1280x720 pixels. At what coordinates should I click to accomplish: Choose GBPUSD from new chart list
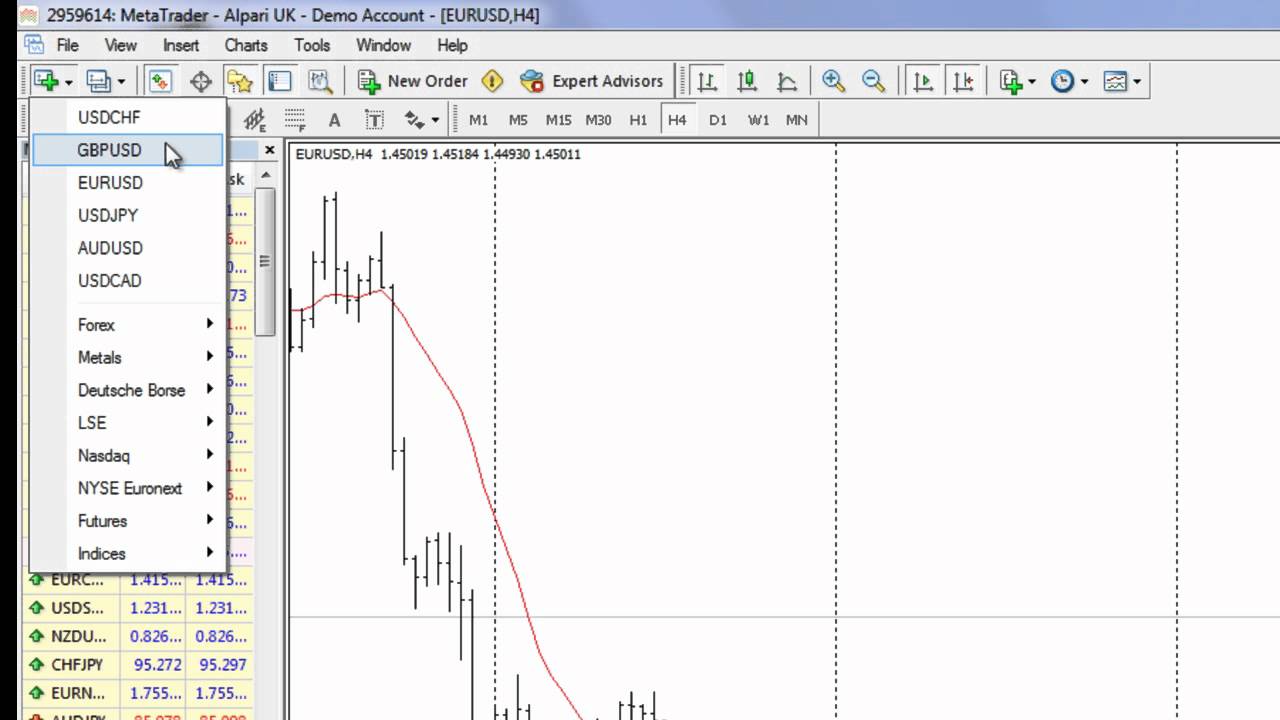tap(127, 150)
